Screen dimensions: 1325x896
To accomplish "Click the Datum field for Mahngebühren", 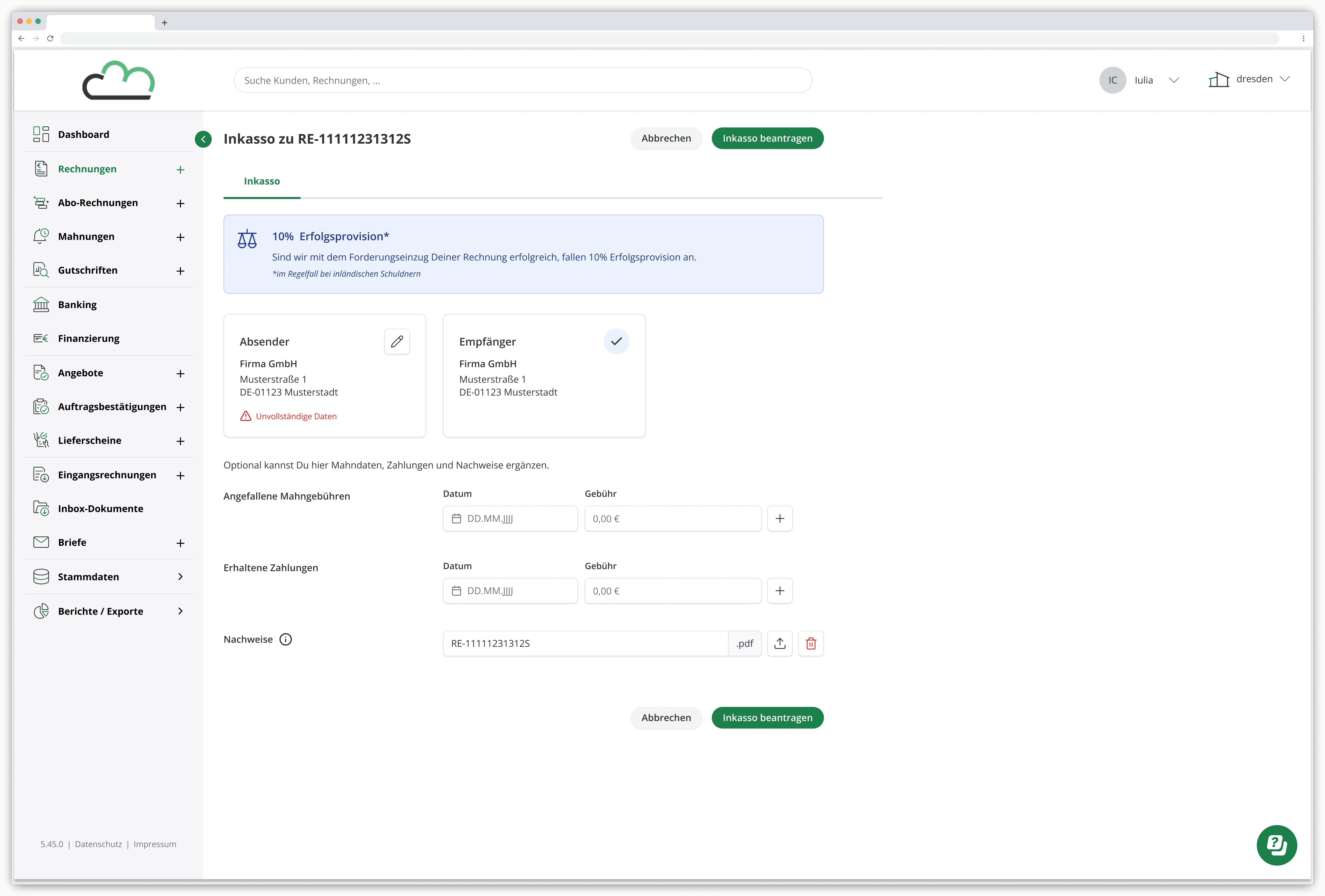I will click(x=510, y=518).
